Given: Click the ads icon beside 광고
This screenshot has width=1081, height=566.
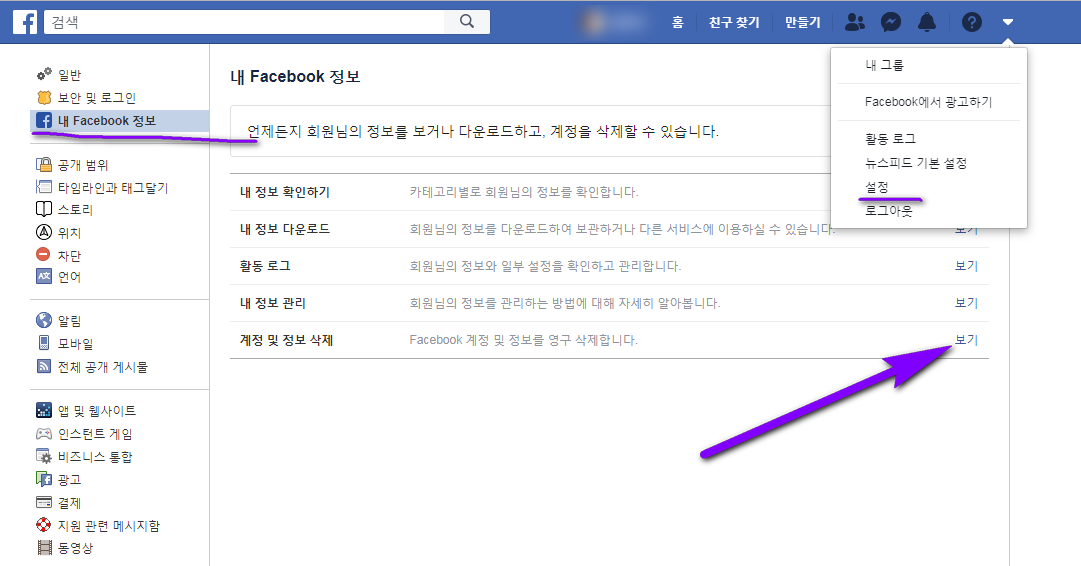Looking at the screenshot, I should click(44, 479).
